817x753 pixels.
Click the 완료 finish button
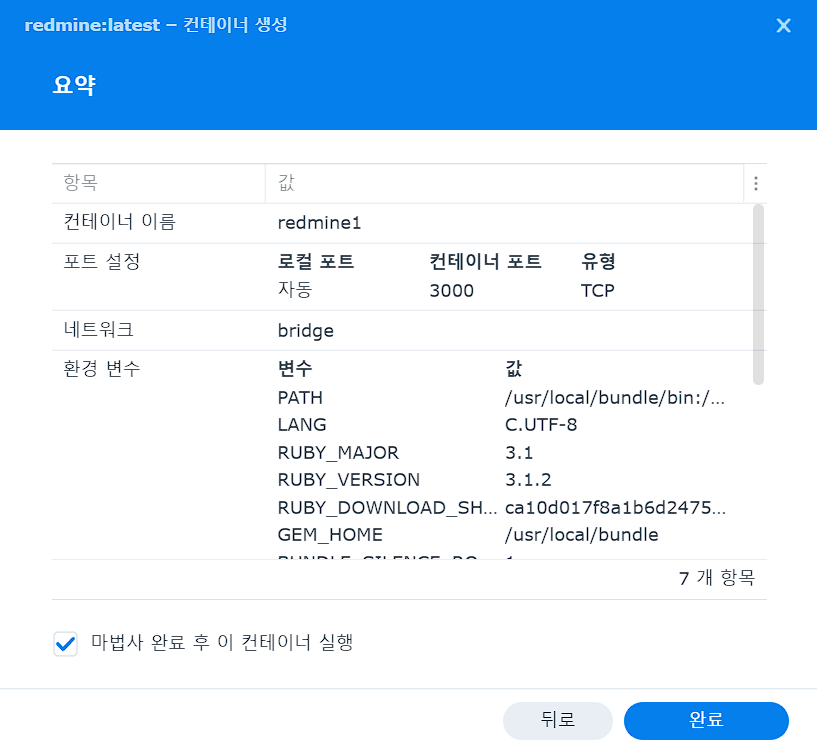pyautogui.click(x=706, y=721)
